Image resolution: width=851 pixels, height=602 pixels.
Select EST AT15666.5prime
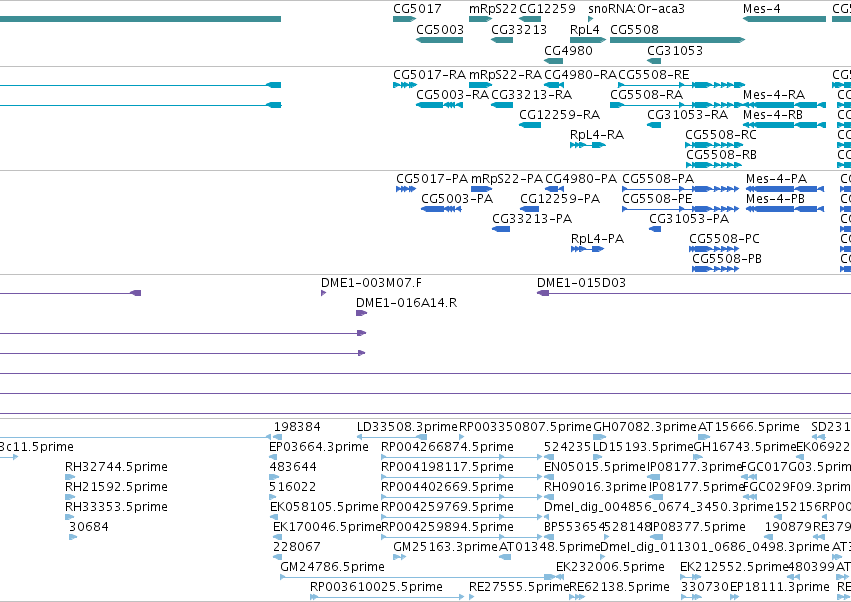point(748,427)
